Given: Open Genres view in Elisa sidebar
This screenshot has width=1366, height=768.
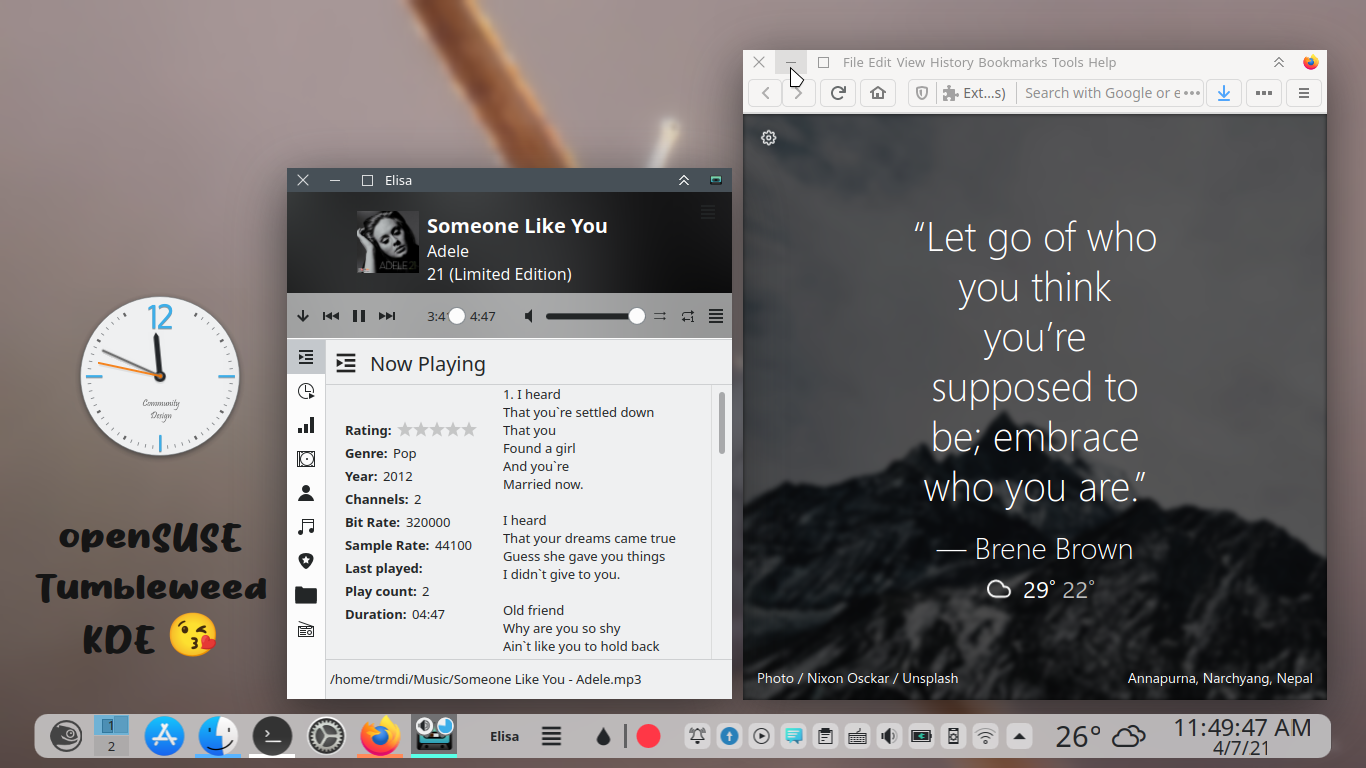Looking at the screenshot, I should [x=306, y=561].
